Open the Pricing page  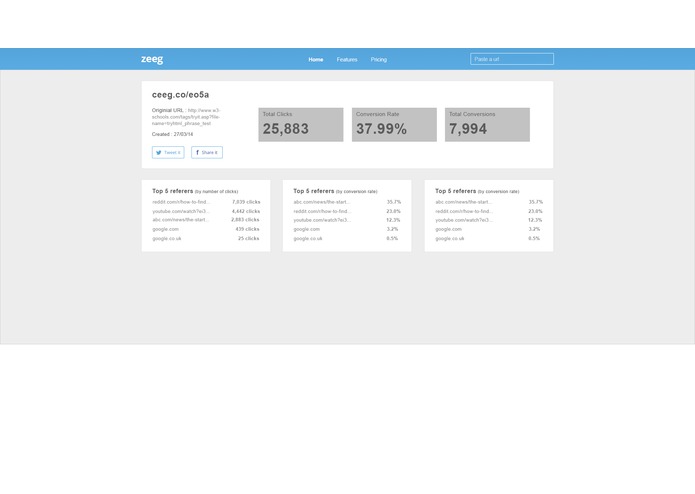(x=379, y=59)
